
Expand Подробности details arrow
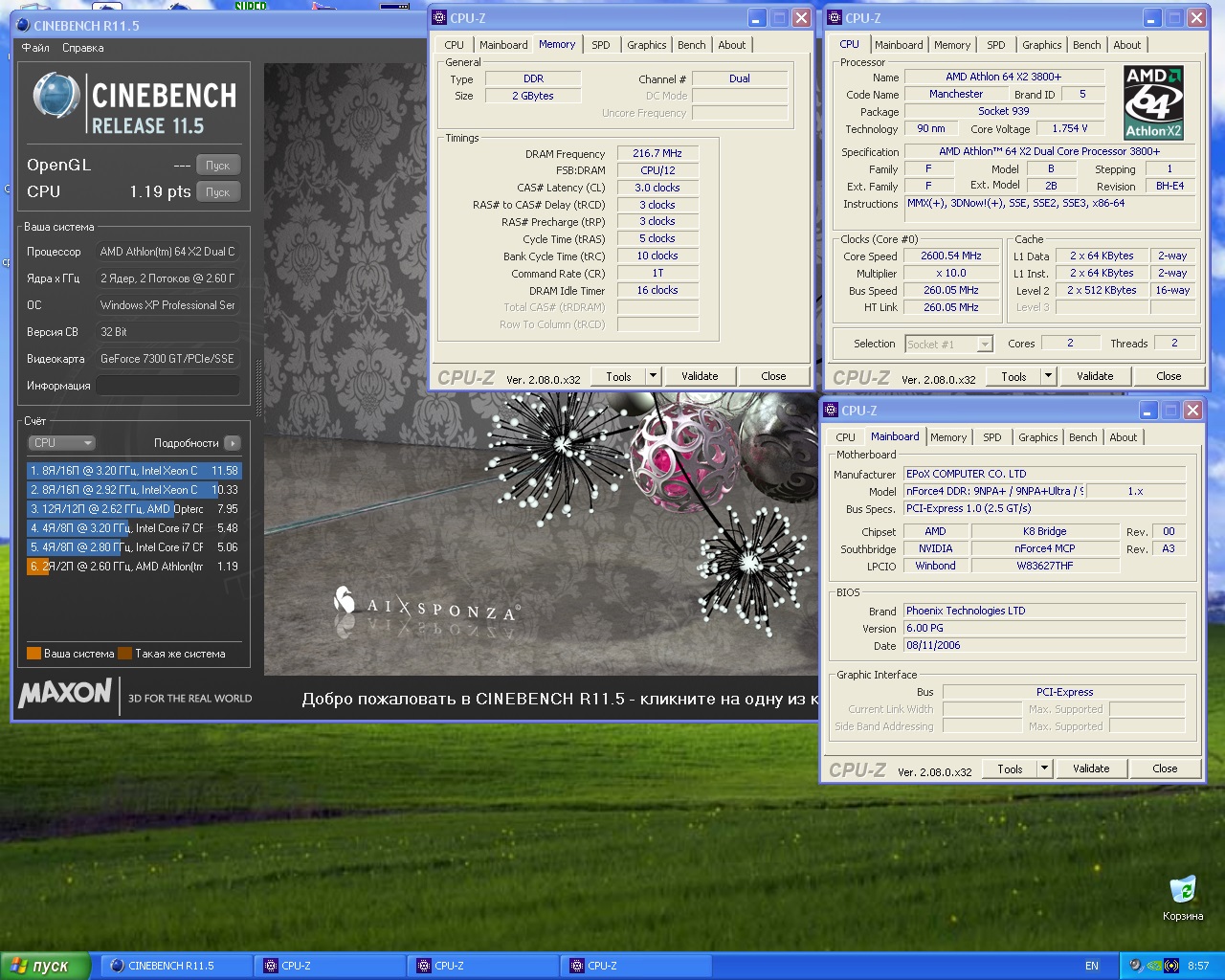pyautogui.click(x=232, y=443)
